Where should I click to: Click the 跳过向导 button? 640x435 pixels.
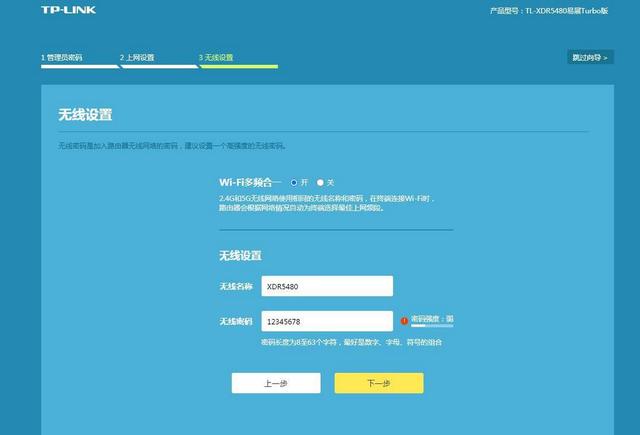pyautogui.click(x=590, y=58)
